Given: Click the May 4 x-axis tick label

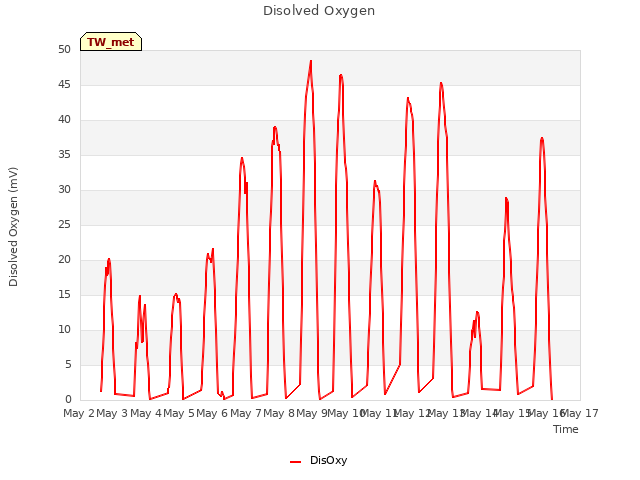Looking at the screenshot, I should coord(145,413).
